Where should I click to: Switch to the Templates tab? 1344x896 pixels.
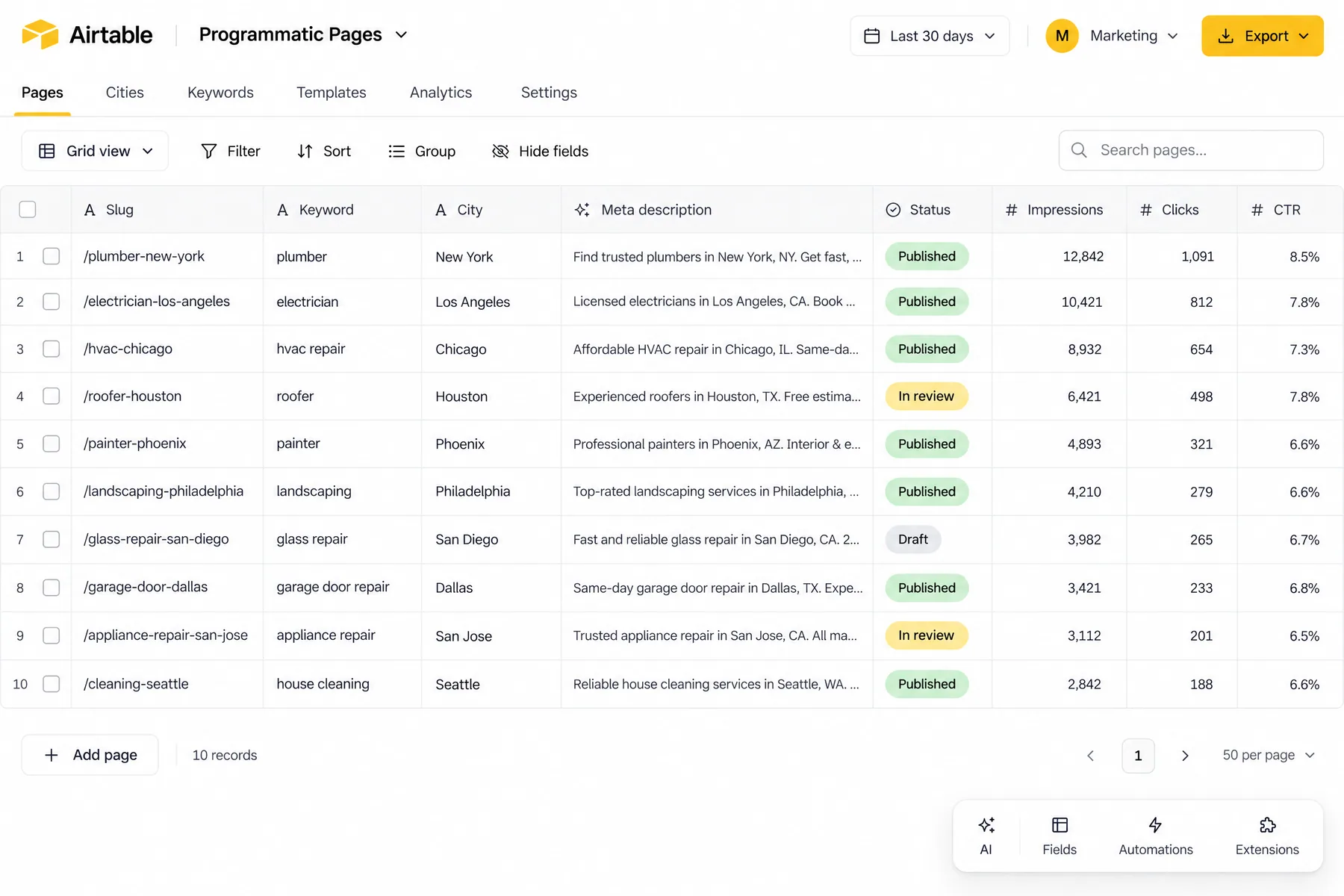tap(332, 93)
